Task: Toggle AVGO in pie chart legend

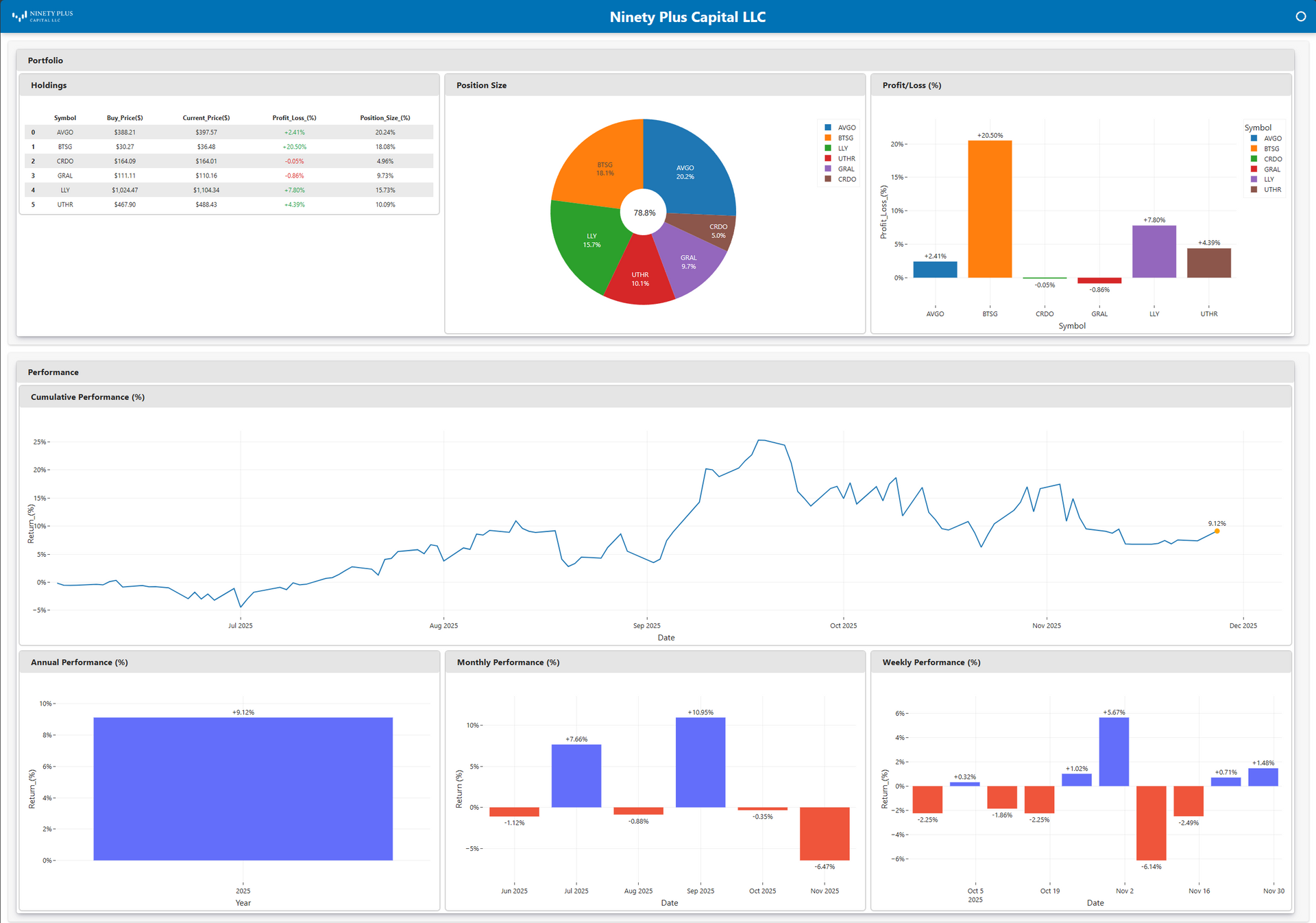Action: coord(846,128)
